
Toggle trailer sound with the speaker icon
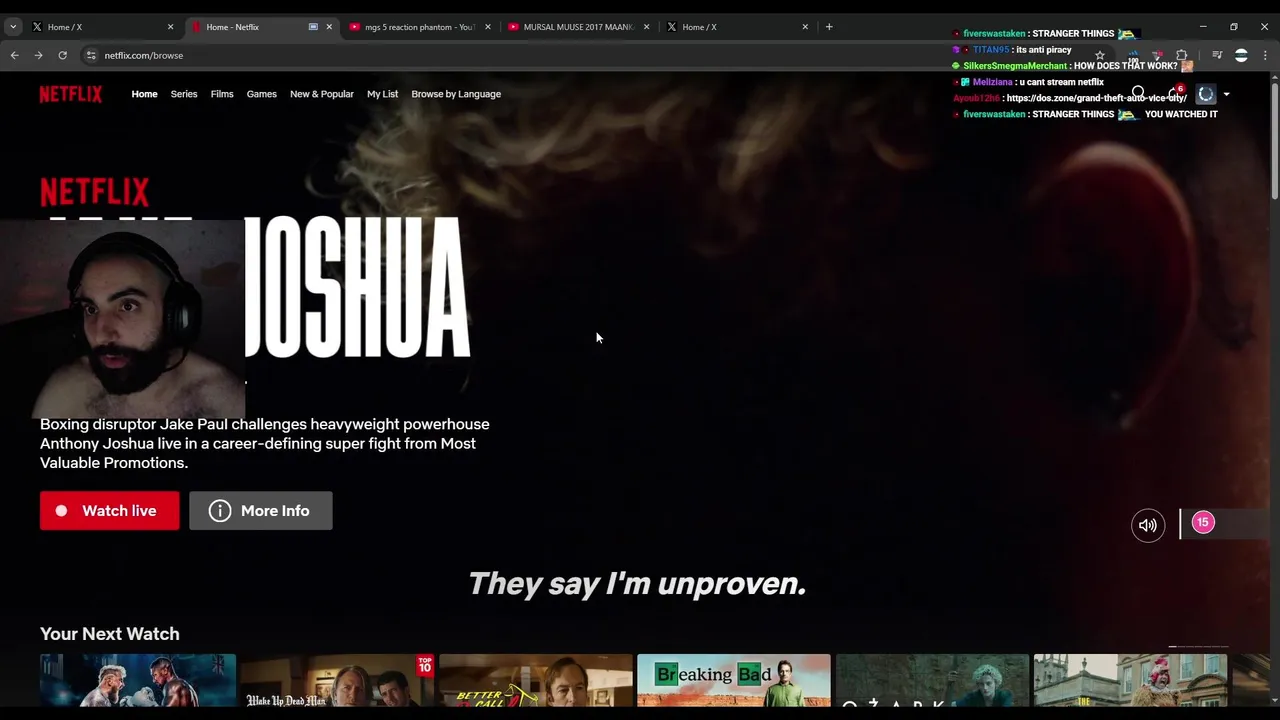pyautogui.click(x=1148, y=525)
